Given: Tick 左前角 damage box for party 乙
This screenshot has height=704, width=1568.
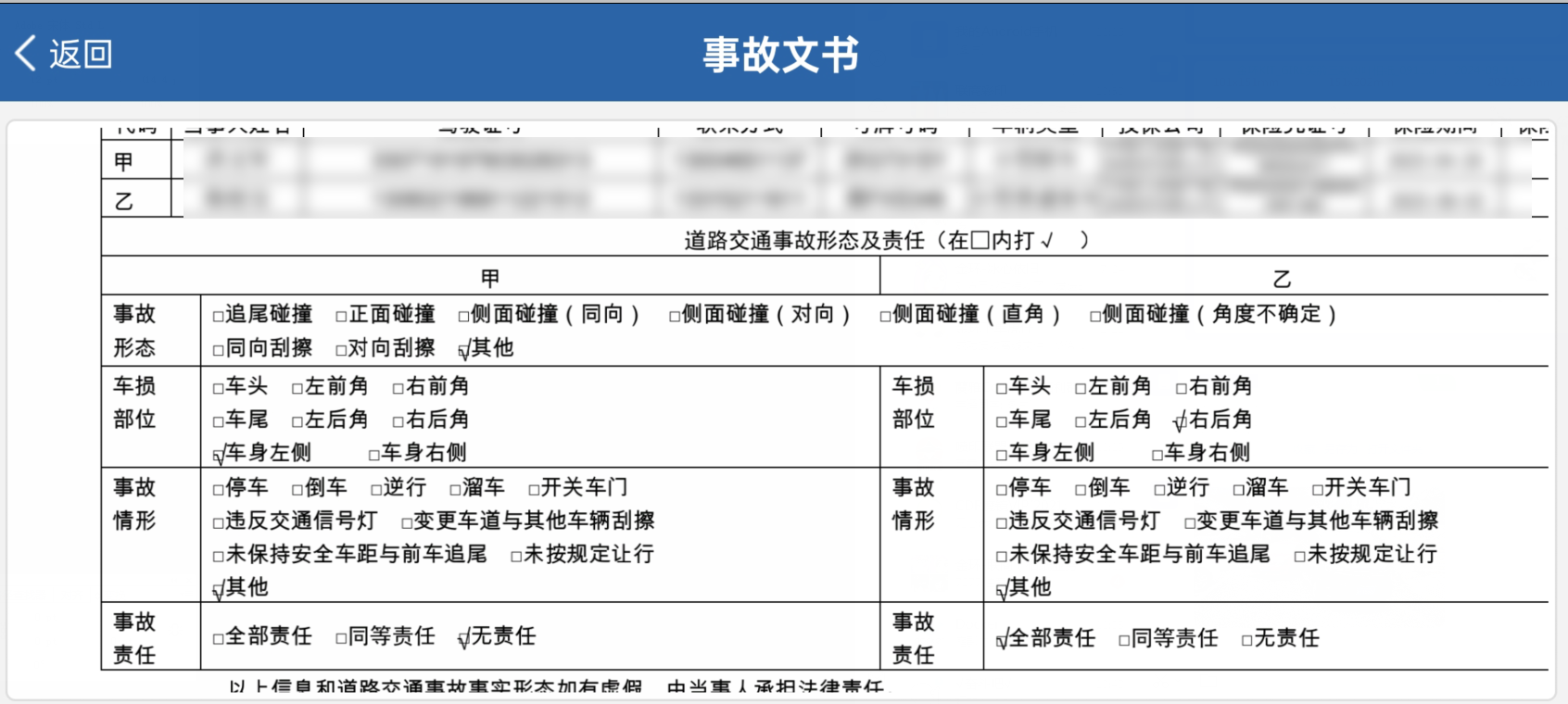Looking at the screenshot, I should 1081,388.
